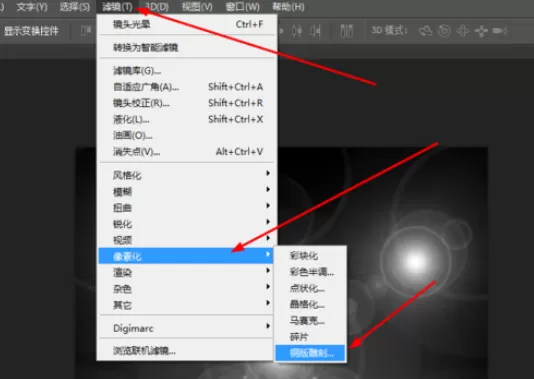Select 油画(O)... oil paint filter
This screenshot has height=379, width=534.
pos(187,136)
